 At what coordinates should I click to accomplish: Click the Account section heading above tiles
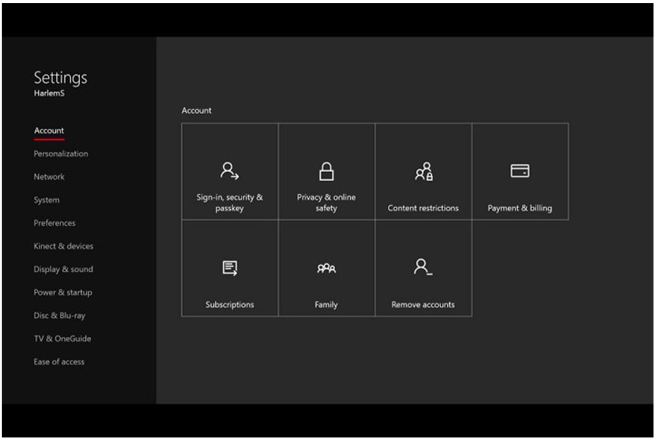pos(196,111)
